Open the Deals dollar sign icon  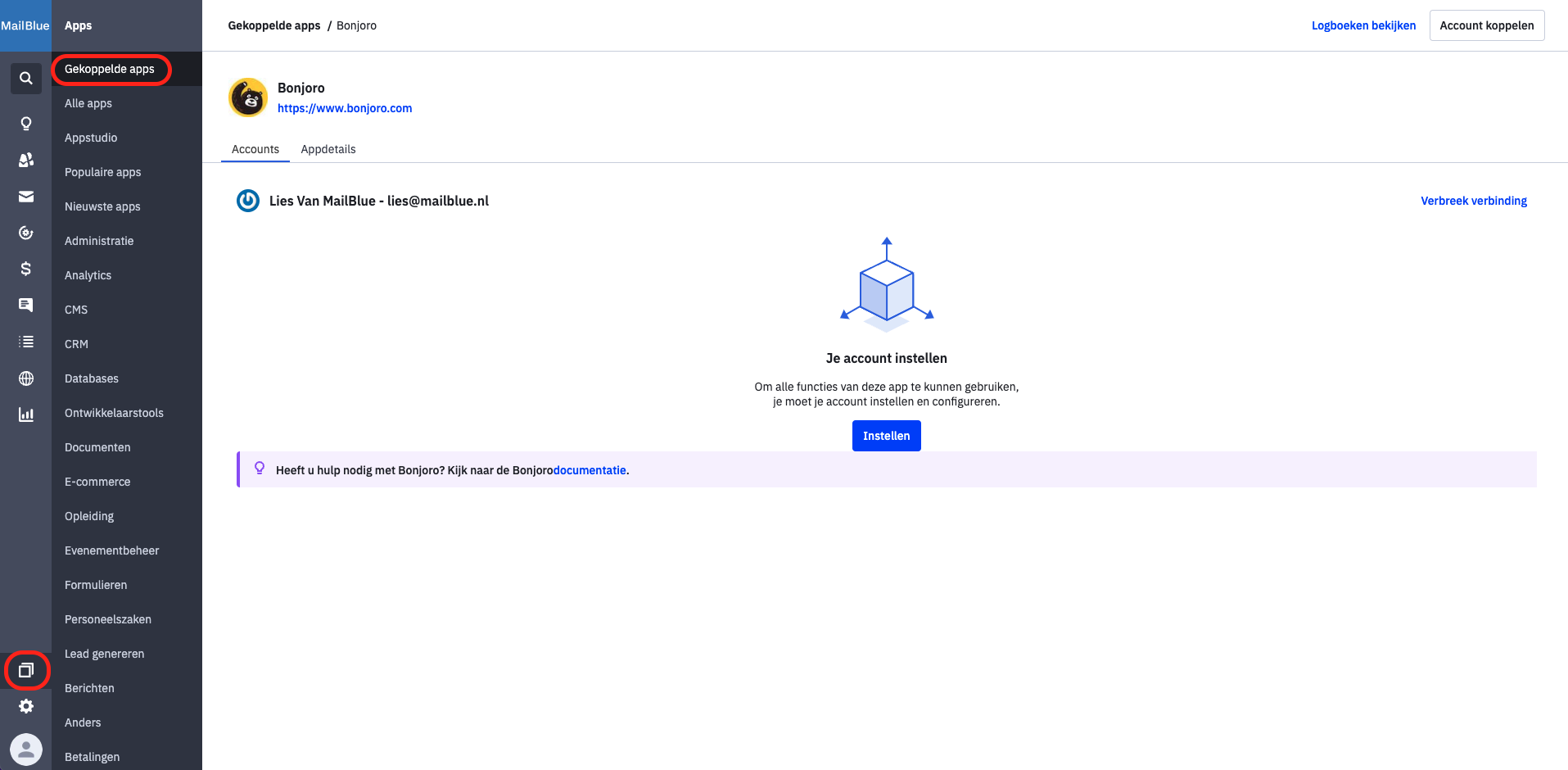[x=26, y=269]
